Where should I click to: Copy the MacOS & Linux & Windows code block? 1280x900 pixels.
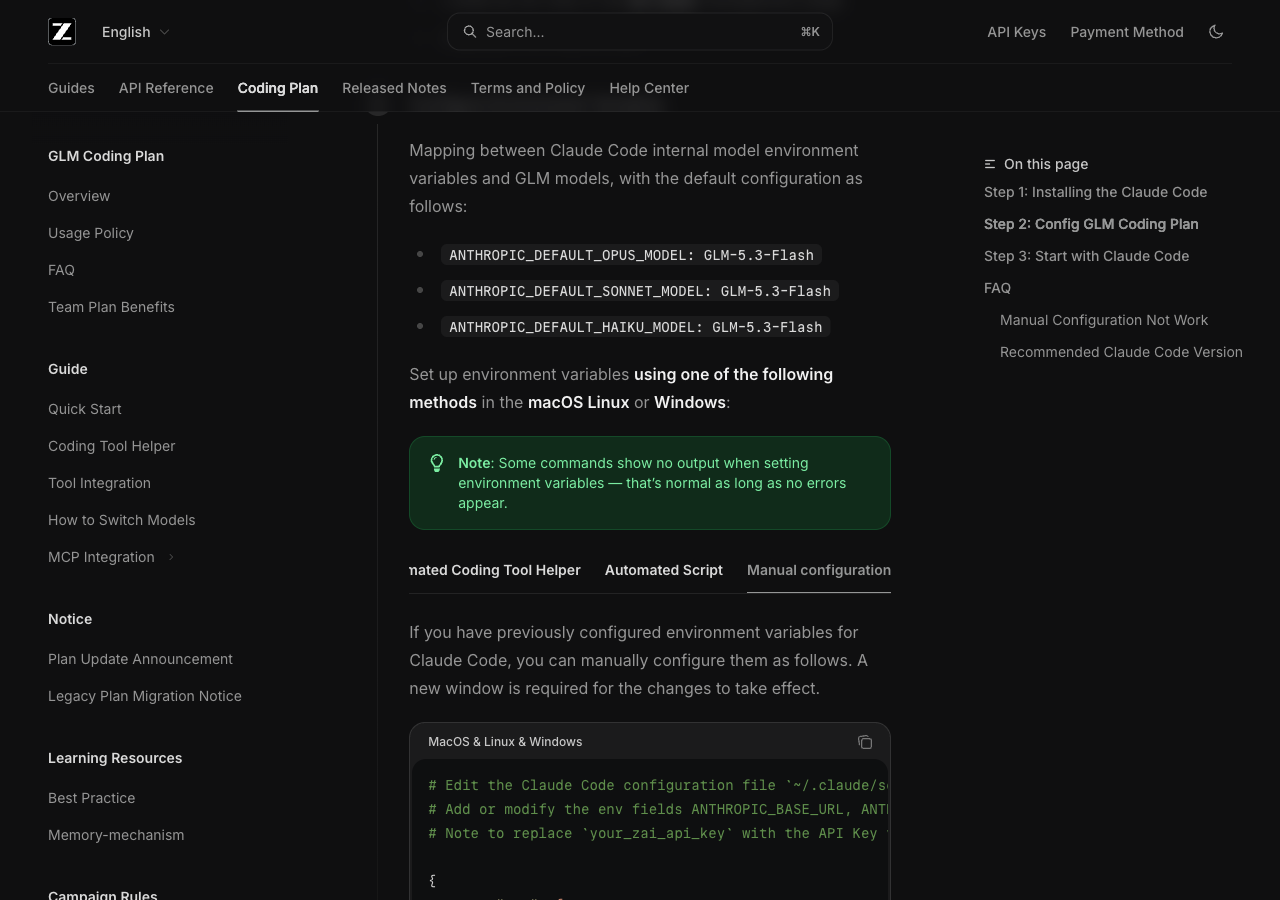(865, 742)
